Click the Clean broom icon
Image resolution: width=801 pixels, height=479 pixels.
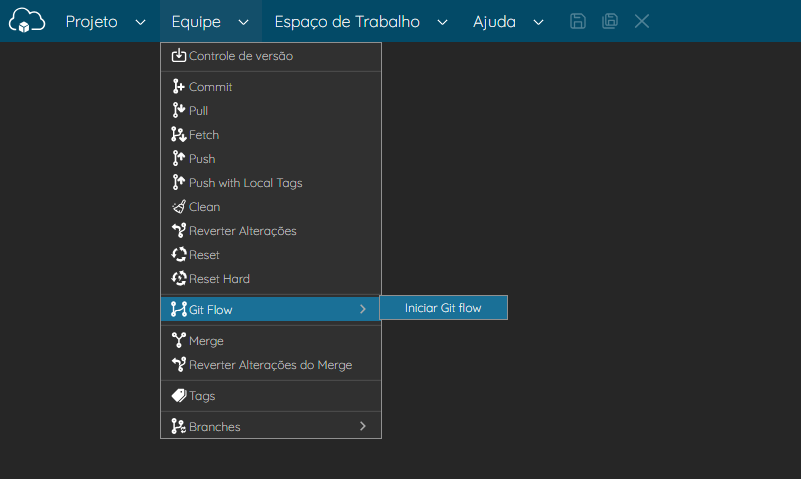click(x=178, y=206)
